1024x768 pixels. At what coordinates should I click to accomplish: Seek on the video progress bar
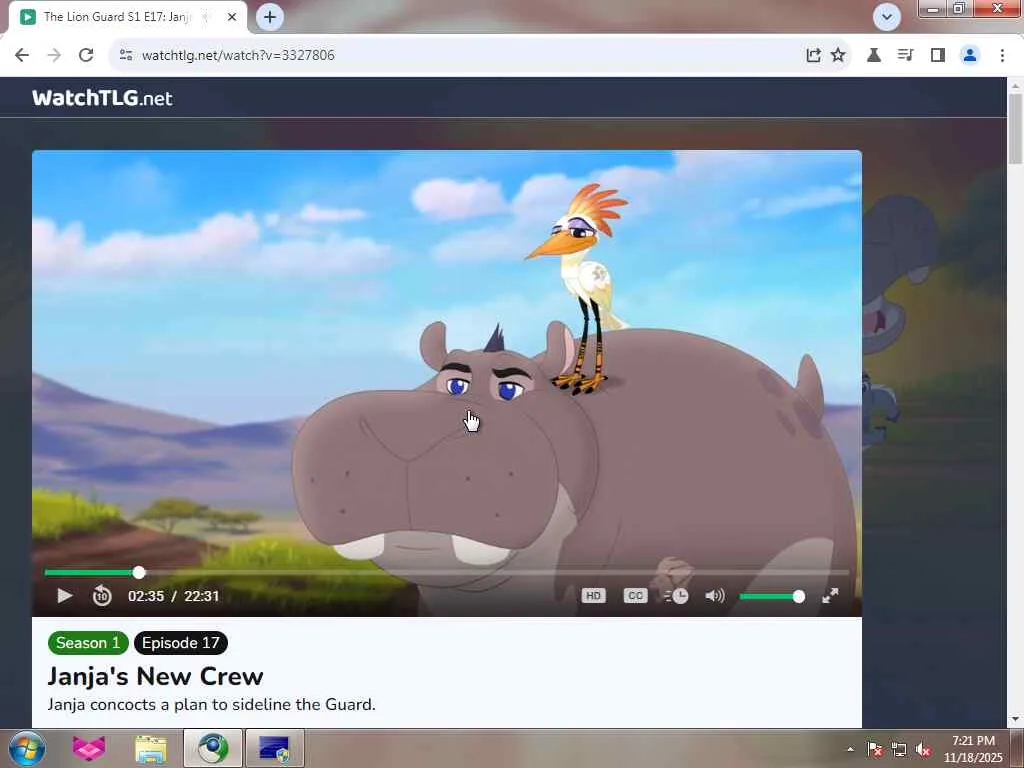point(447,573)
